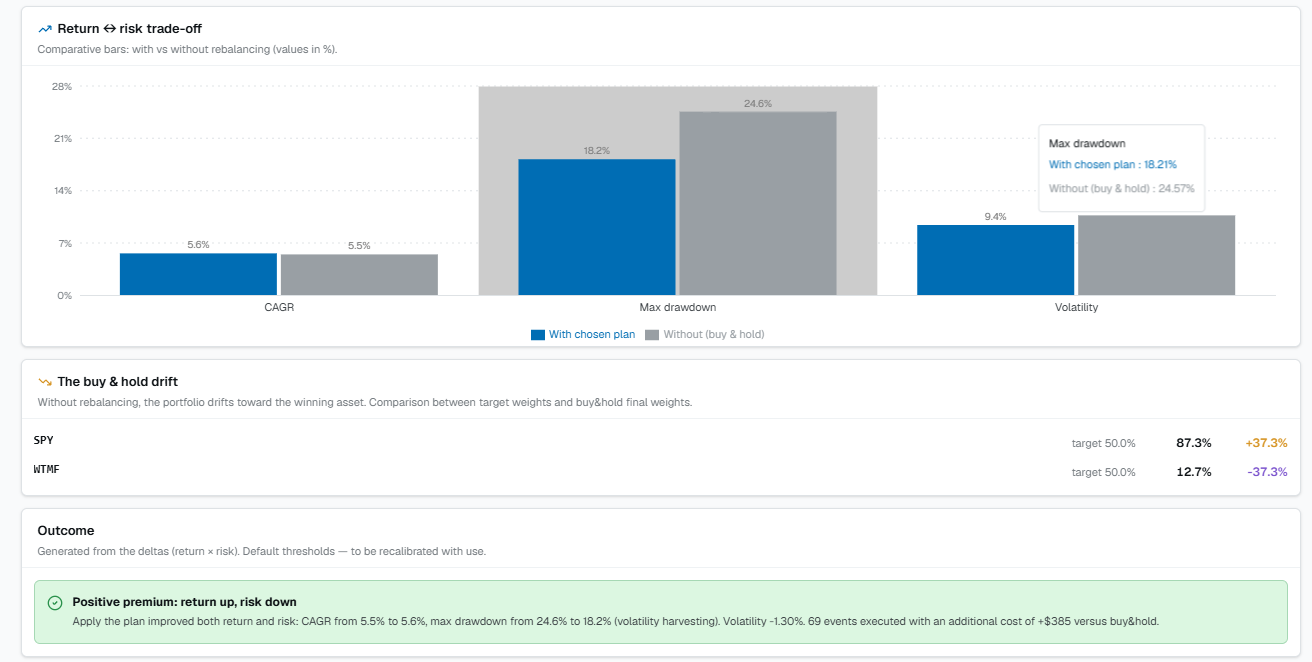Click the downward trend icon beside buy & hold drift
1312x662 pixels.
[45, 382]
